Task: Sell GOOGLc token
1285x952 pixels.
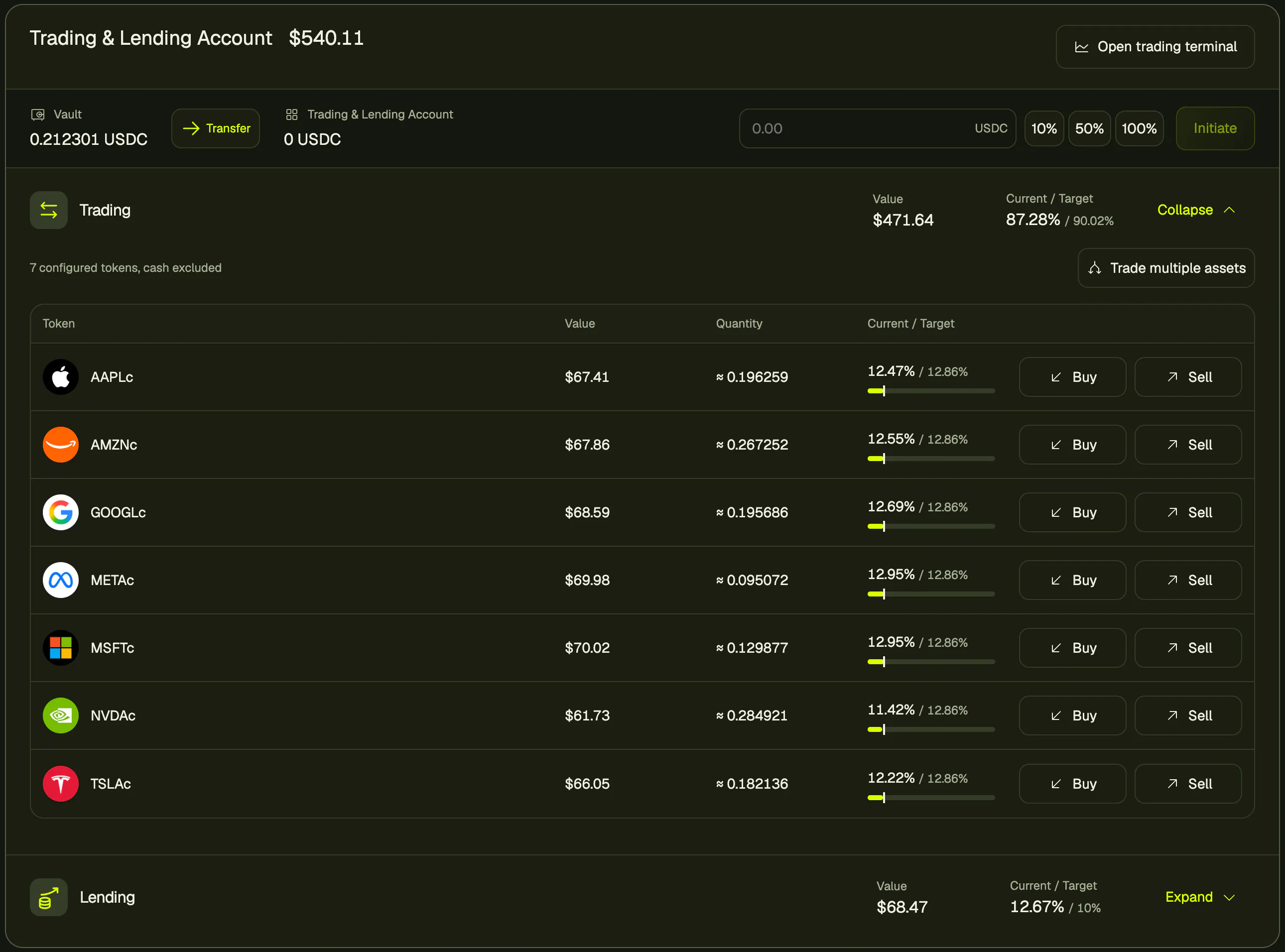Action: [x=1188, y=512]
